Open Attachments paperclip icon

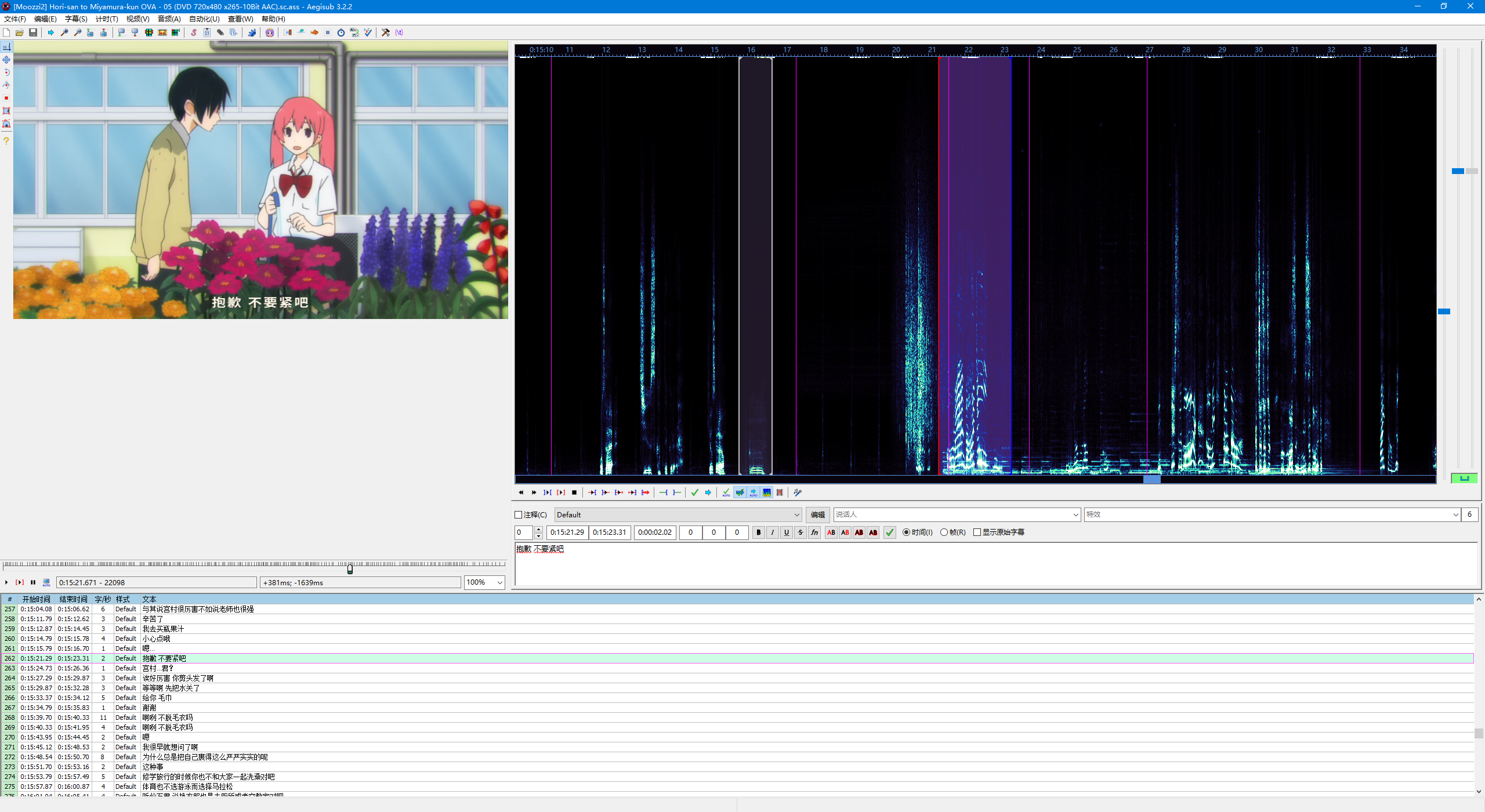[x=220, y=32]
